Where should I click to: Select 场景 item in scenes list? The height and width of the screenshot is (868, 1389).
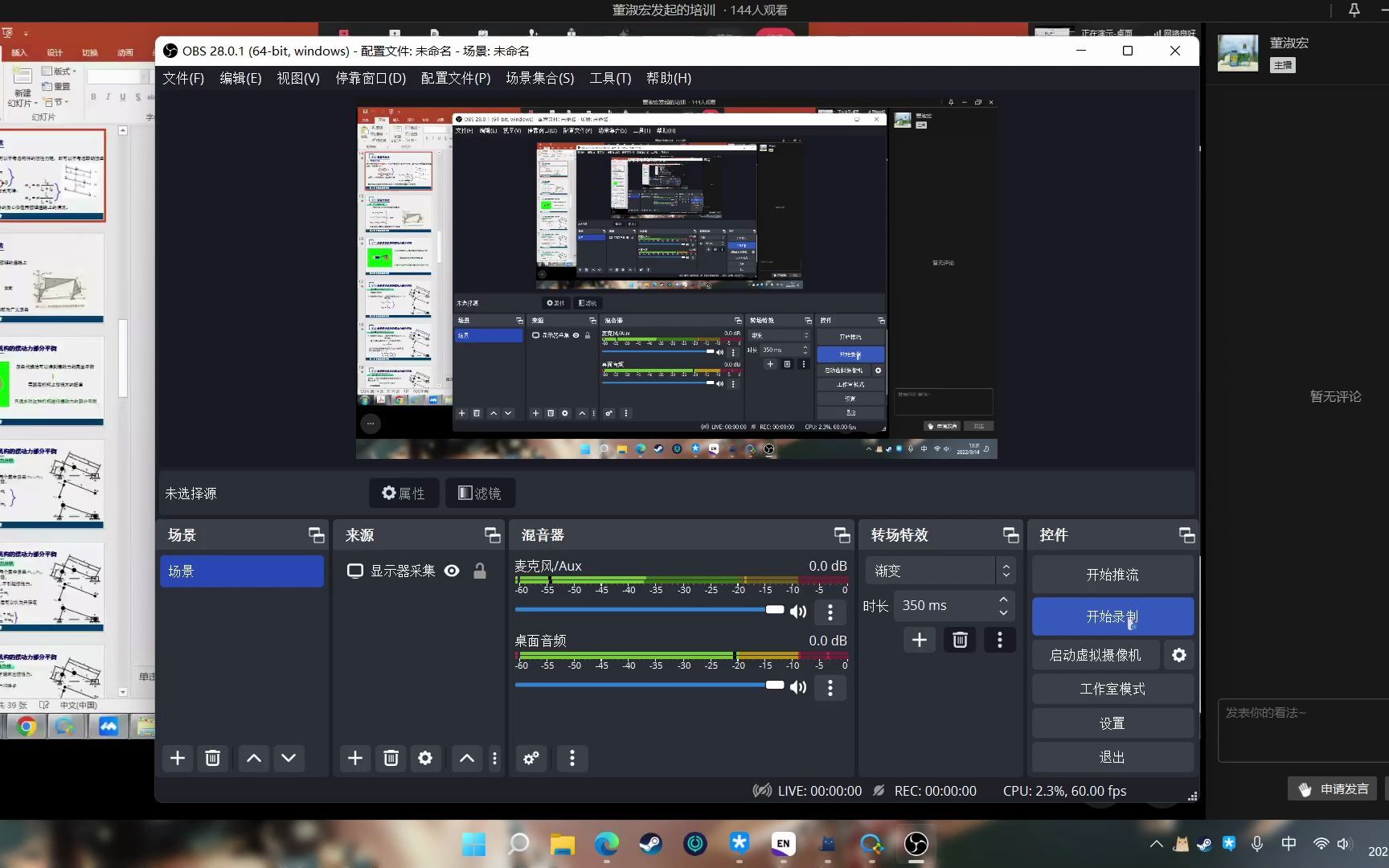coord(242,571)
